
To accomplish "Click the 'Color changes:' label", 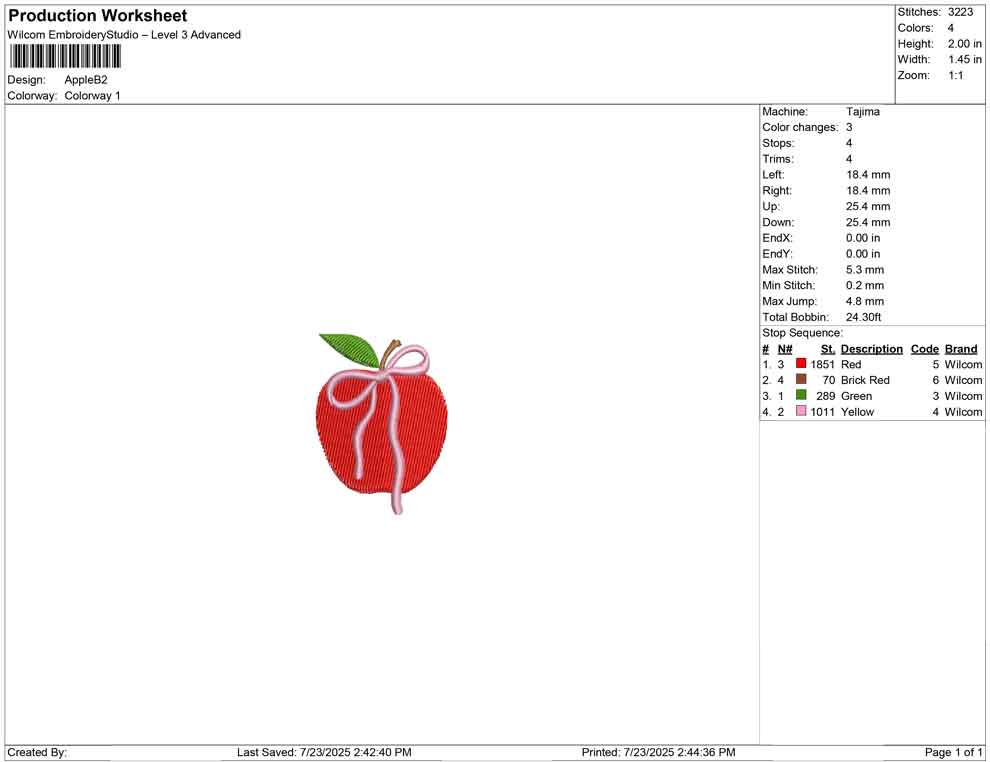I will 800,127.
